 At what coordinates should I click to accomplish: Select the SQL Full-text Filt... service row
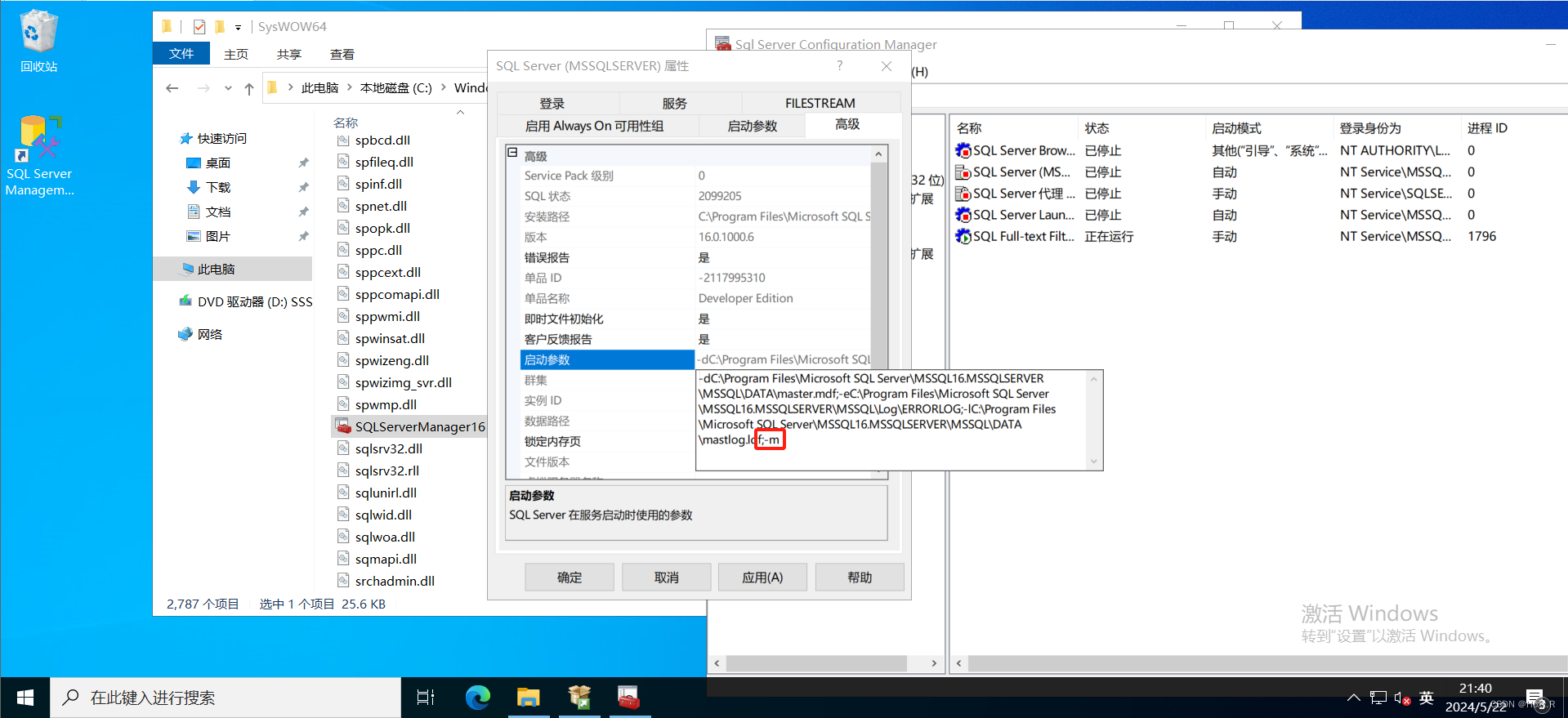tap(1258, 236)
